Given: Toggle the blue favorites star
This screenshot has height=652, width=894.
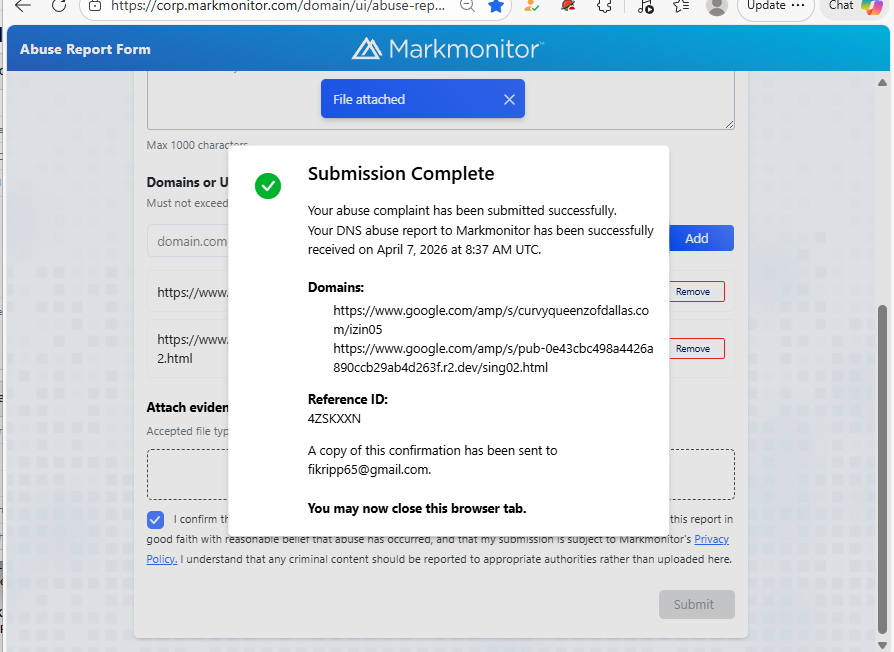Looking at the screenshot, I should (496, 6).
